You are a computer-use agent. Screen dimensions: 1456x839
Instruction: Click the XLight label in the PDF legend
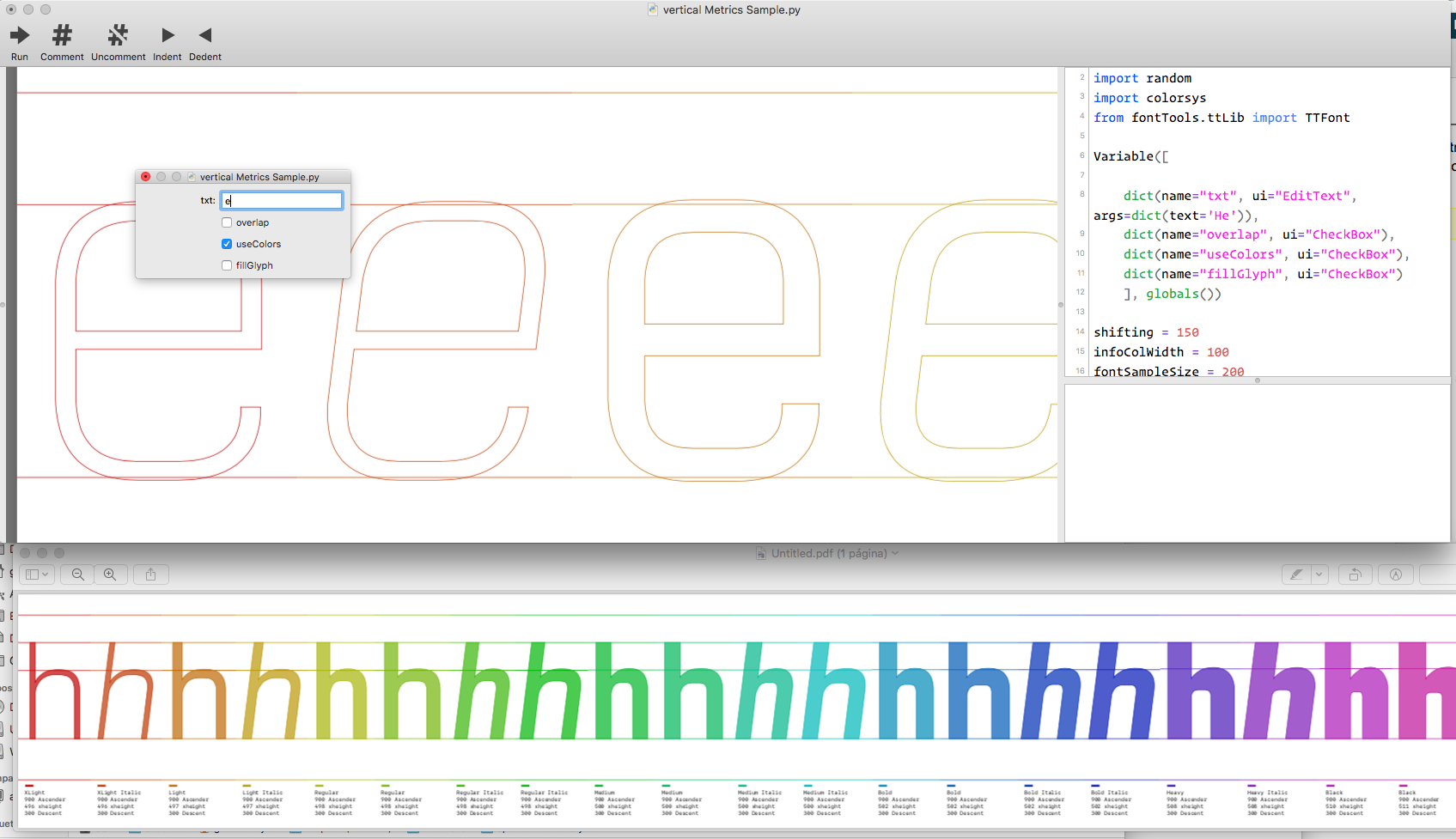(x=35, y=793)
